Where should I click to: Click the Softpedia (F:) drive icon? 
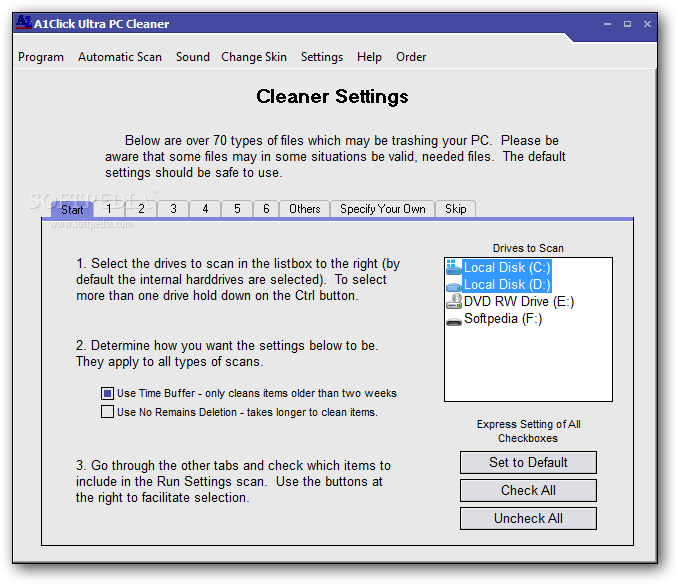point(454,321)
